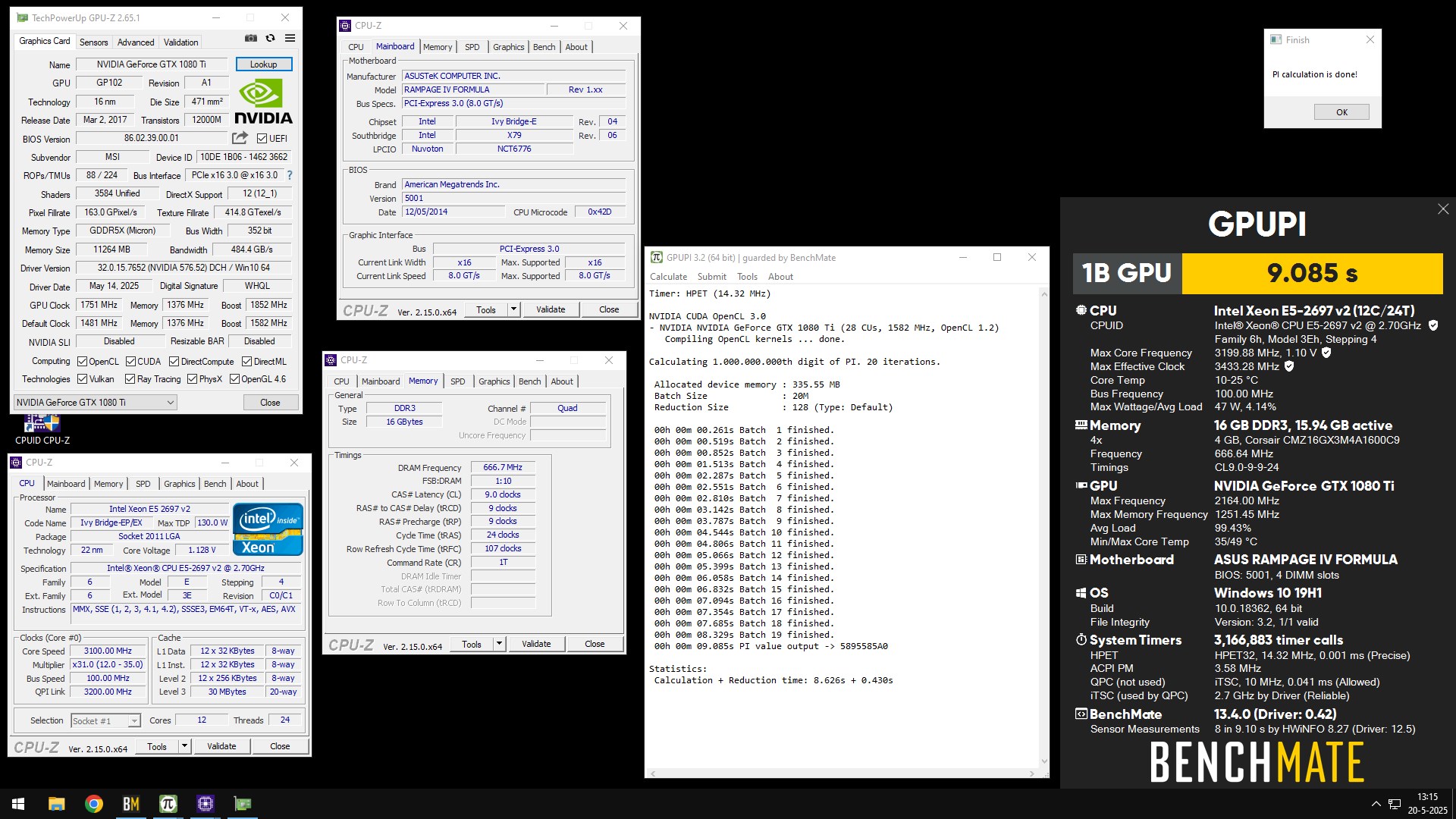This screenshot has height=819, width=1456.
Task: Click the 9.085 s result in BenchMate
Action: coord(1312,273)
